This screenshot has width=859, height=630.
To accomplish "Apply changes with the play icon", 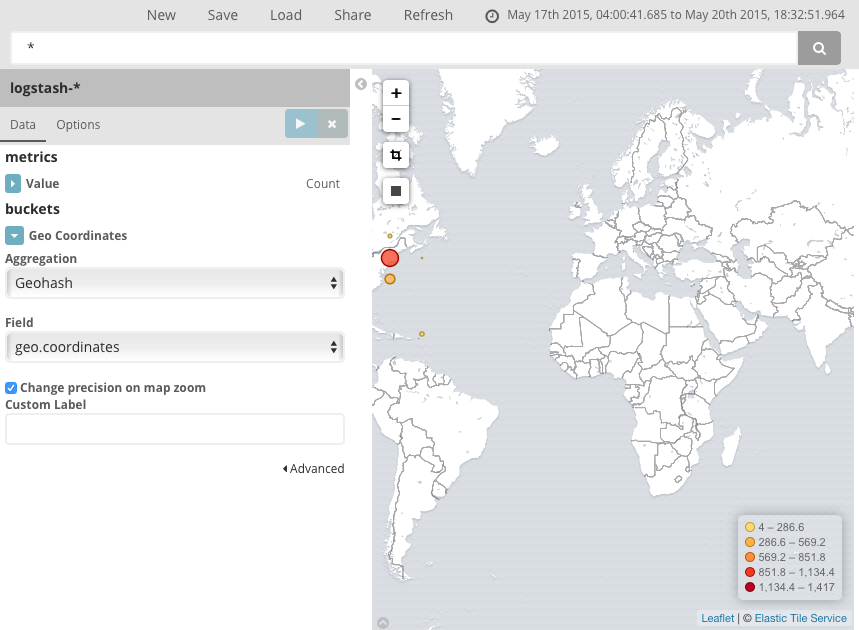I will [300, 123].
